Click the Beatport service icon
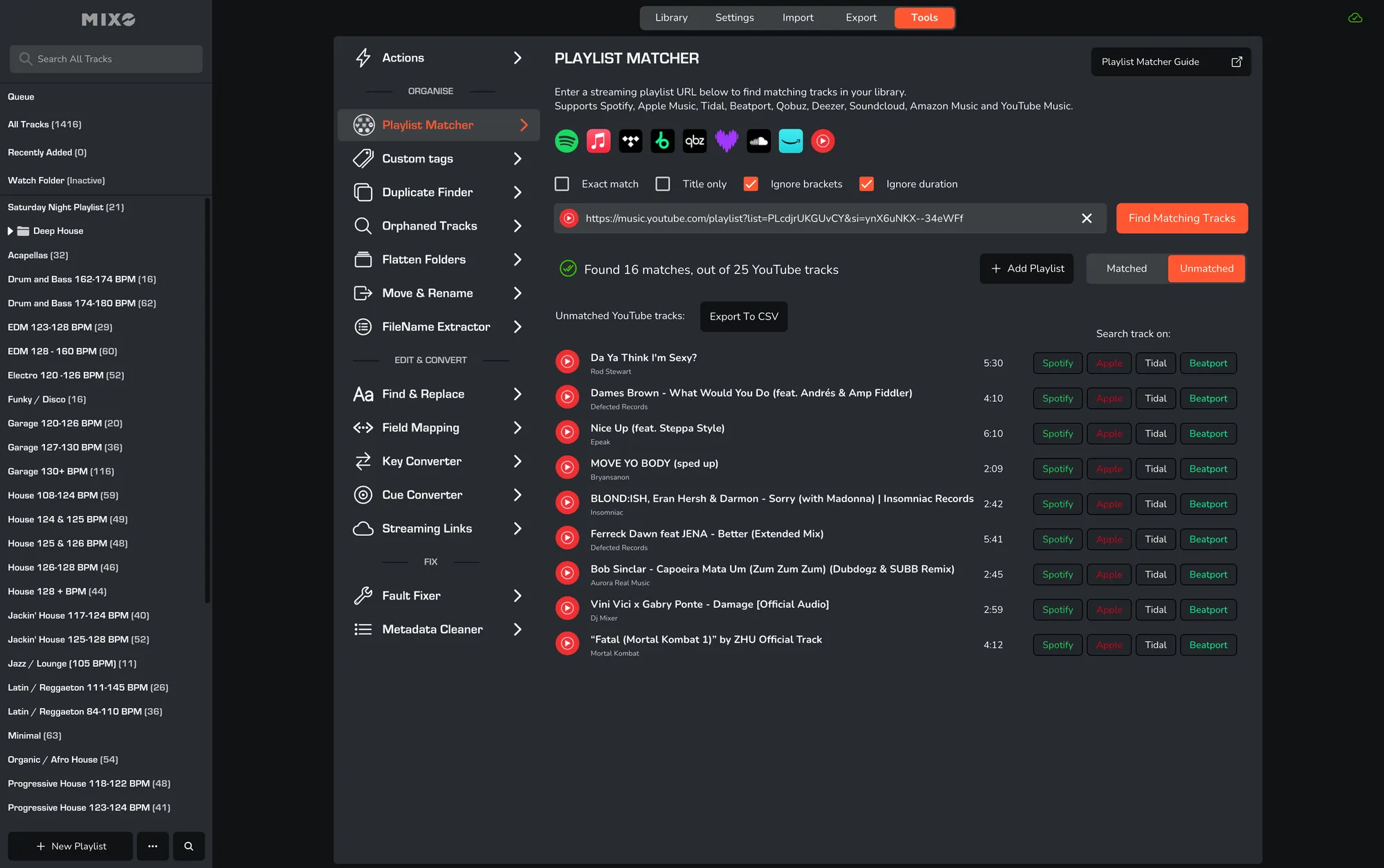This screenshot has width=1384, height=868. [663, 141]
